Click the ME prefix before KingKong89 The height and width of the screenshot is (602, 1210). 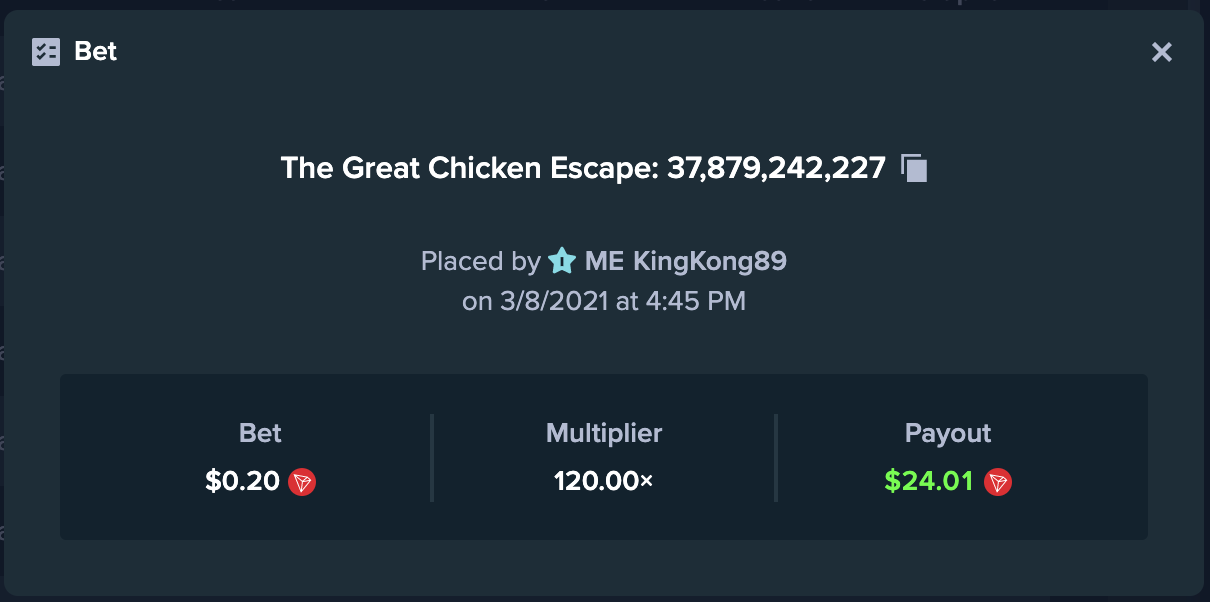pyautogui.click(x=605, y=262)
